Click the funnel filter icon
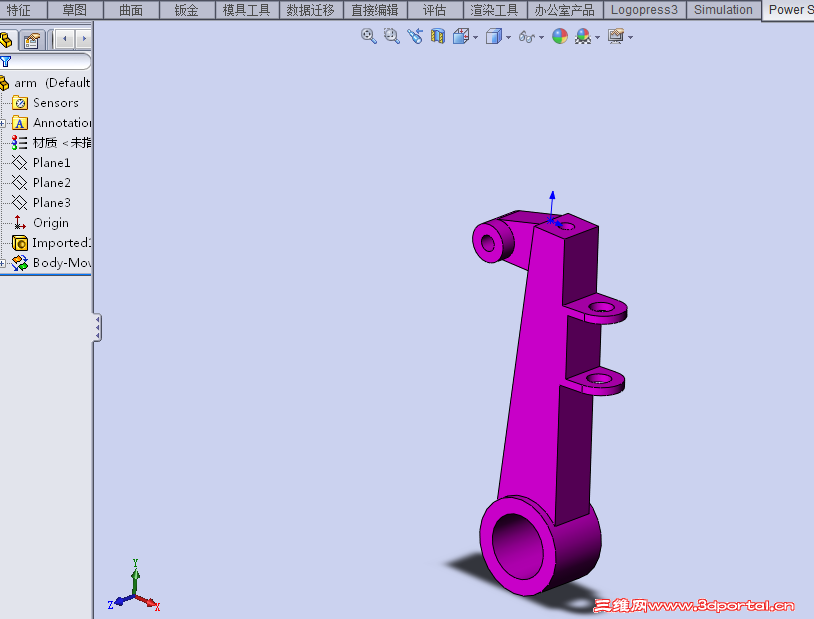The height and width of the screenshot is (619, 814). (6, 61)
